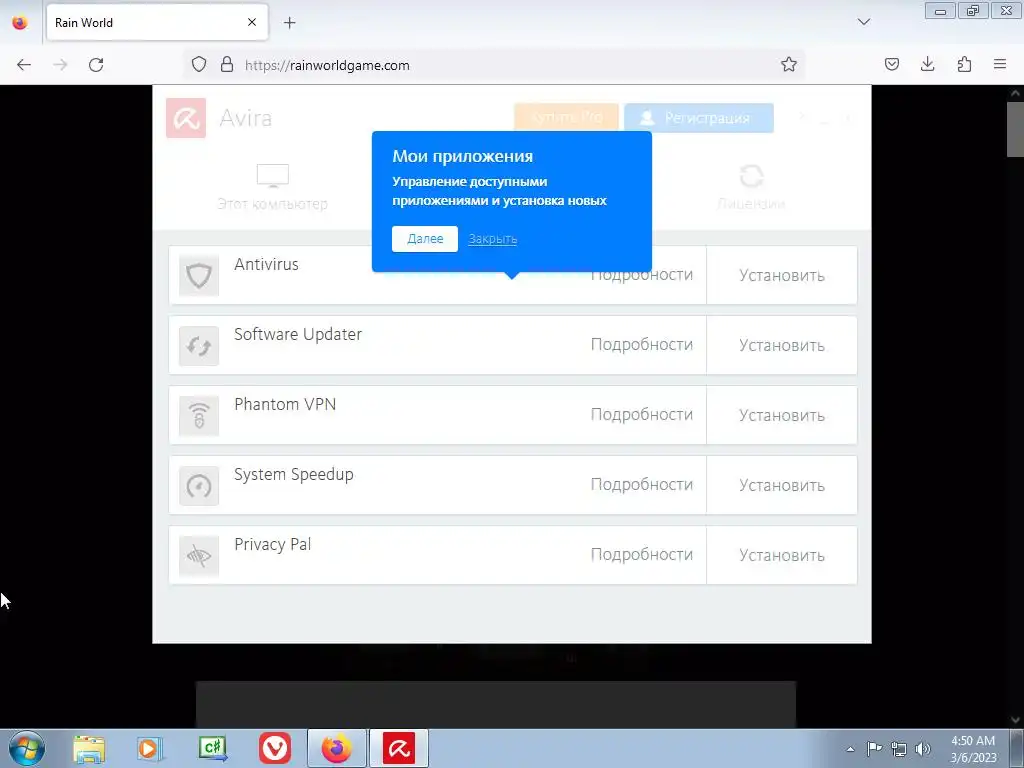The width and height of the screenshot is (1024, 768).
Task: Click the site security padlock icon
Action: click(227, 65)
